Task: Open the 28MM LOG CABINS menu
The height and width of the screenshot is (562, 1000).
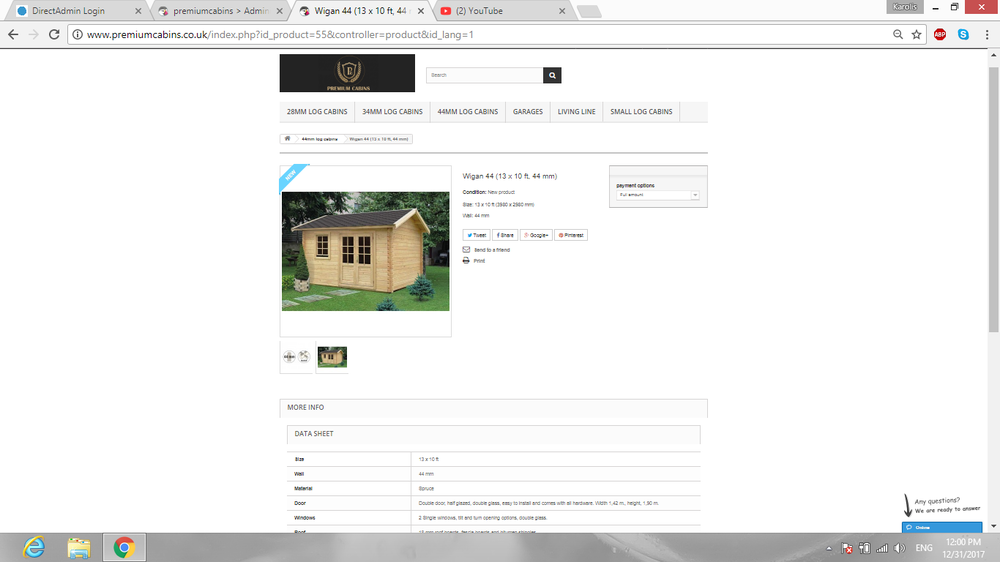Action: (317, 112)
